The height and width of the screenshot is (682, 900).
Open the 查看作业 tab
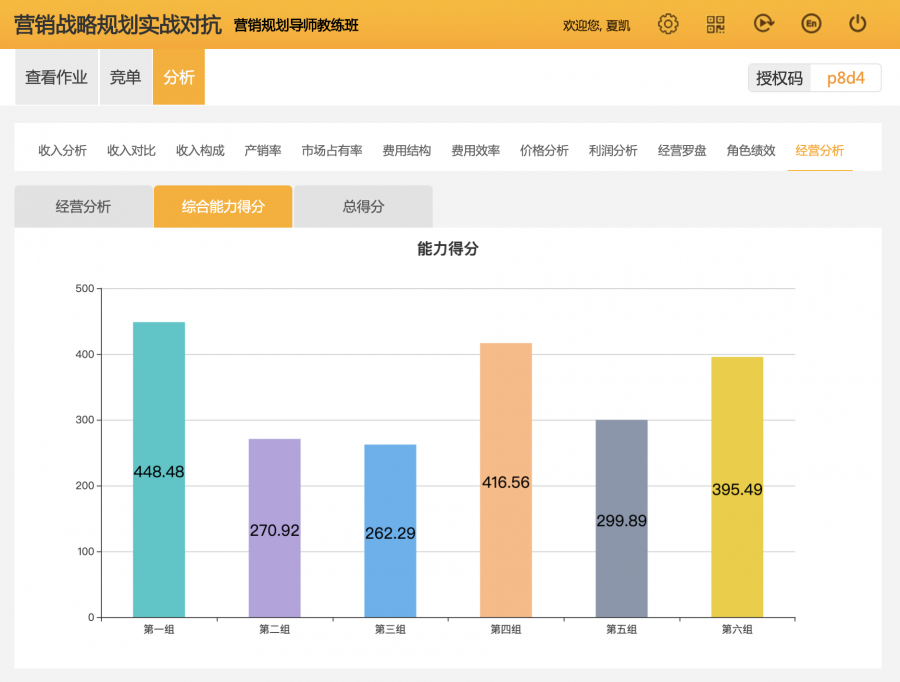[56, 77]
